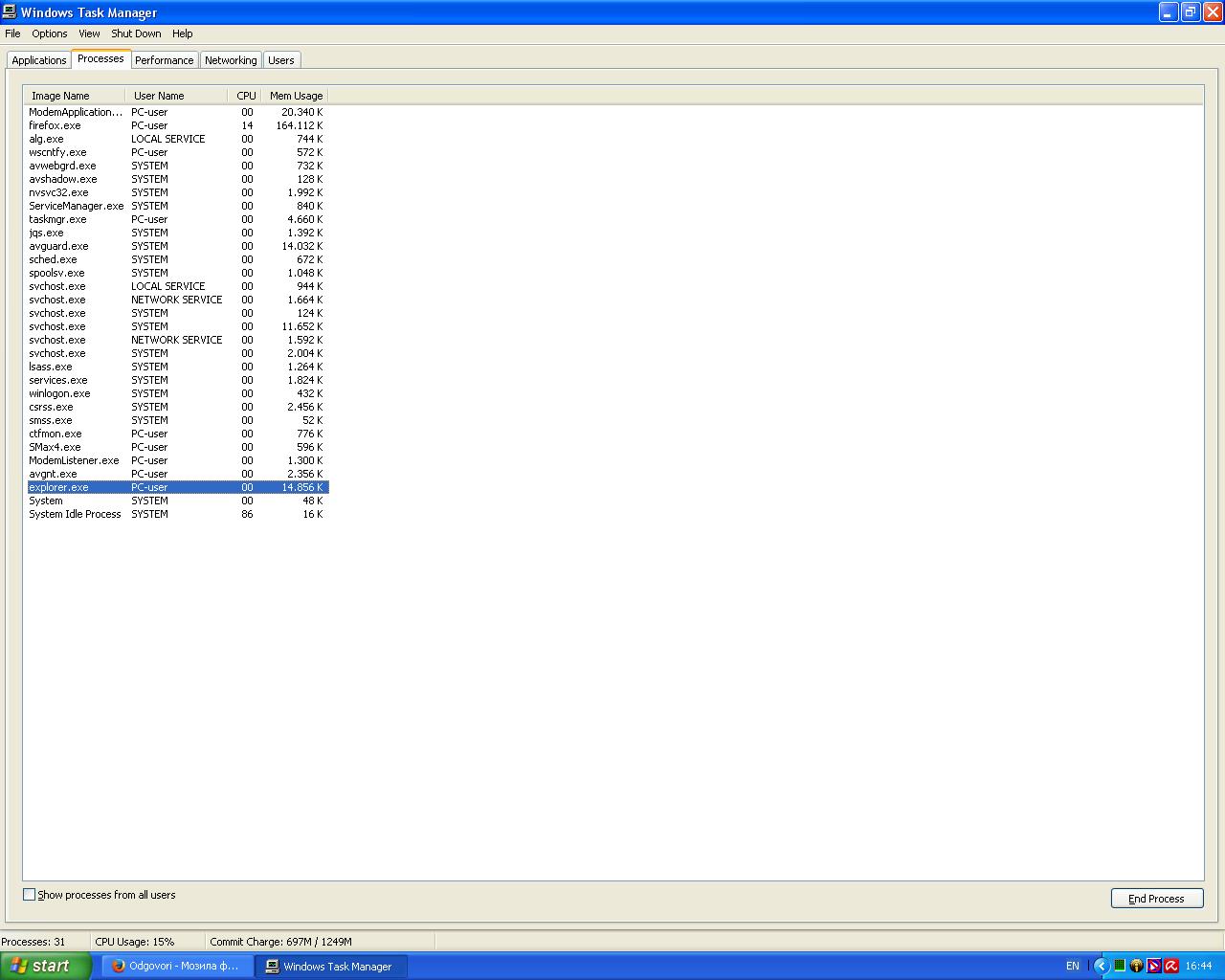The width and height of the screenshot is (1225, 980).
Task: Select the jqs.exe process
Action: tap(177, 233)
